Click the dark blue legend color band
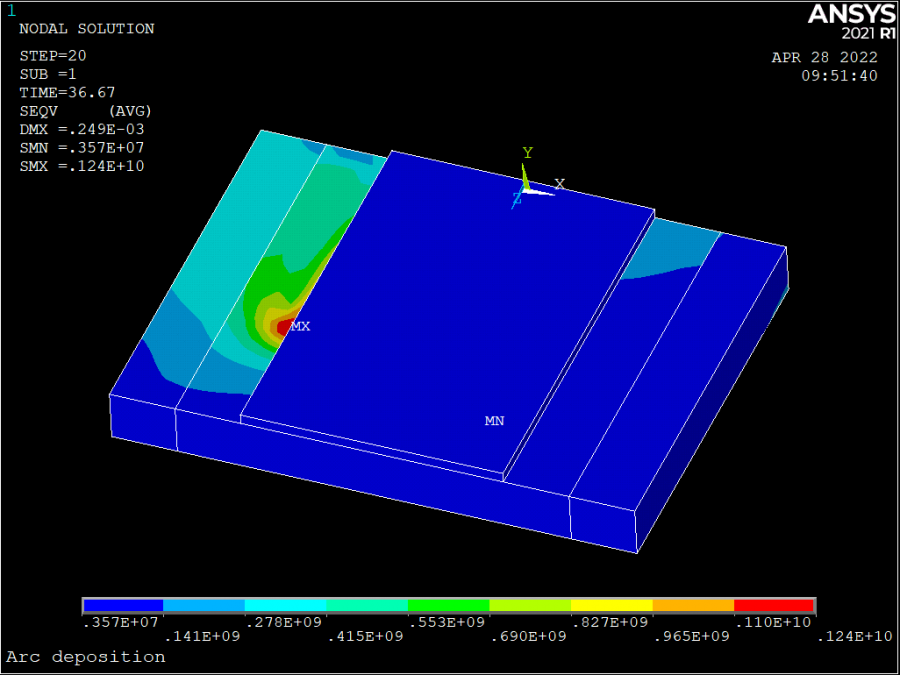The height and width of the screenshot is (675, 900). coord(124,606)
